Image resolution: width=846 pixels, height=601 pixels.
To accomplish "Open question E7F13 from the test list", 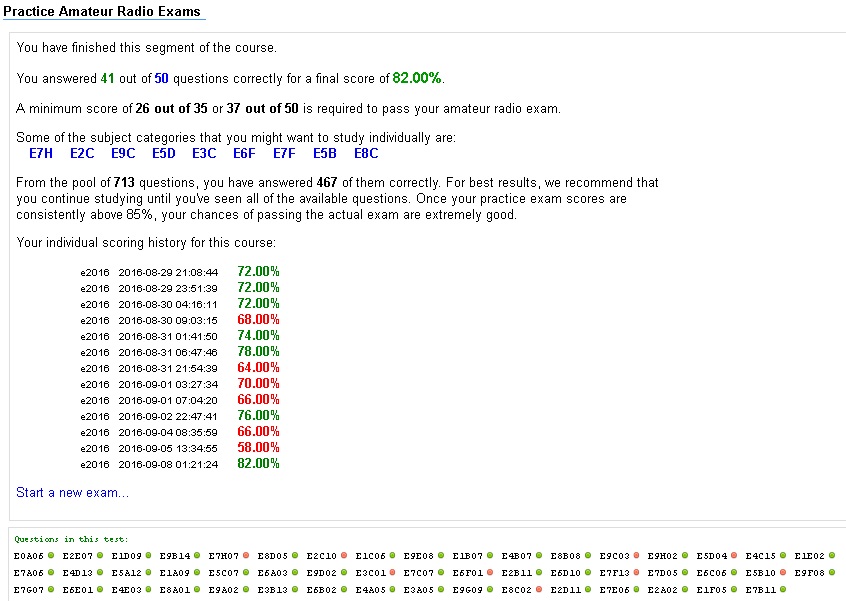I will (x=614, y=573).
